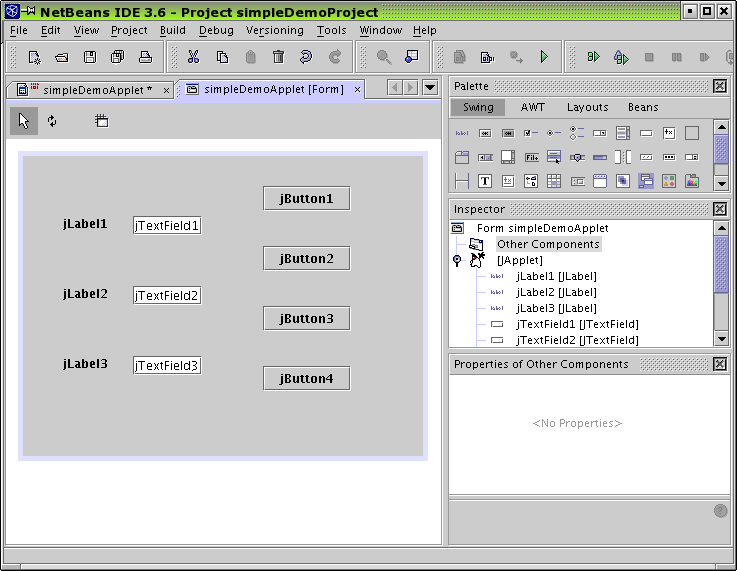Open the Versioning menu

pyautogui.click(x=274, y=30)
